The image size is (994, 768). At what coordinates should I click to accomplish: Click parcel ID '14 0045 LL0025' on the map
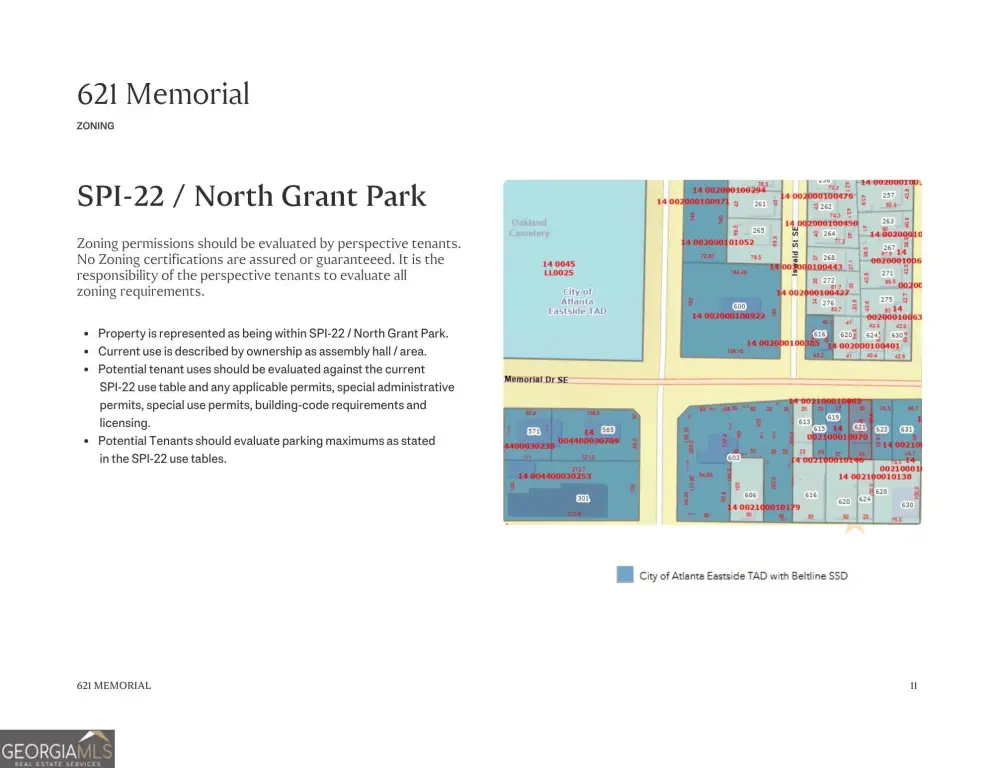558,268
